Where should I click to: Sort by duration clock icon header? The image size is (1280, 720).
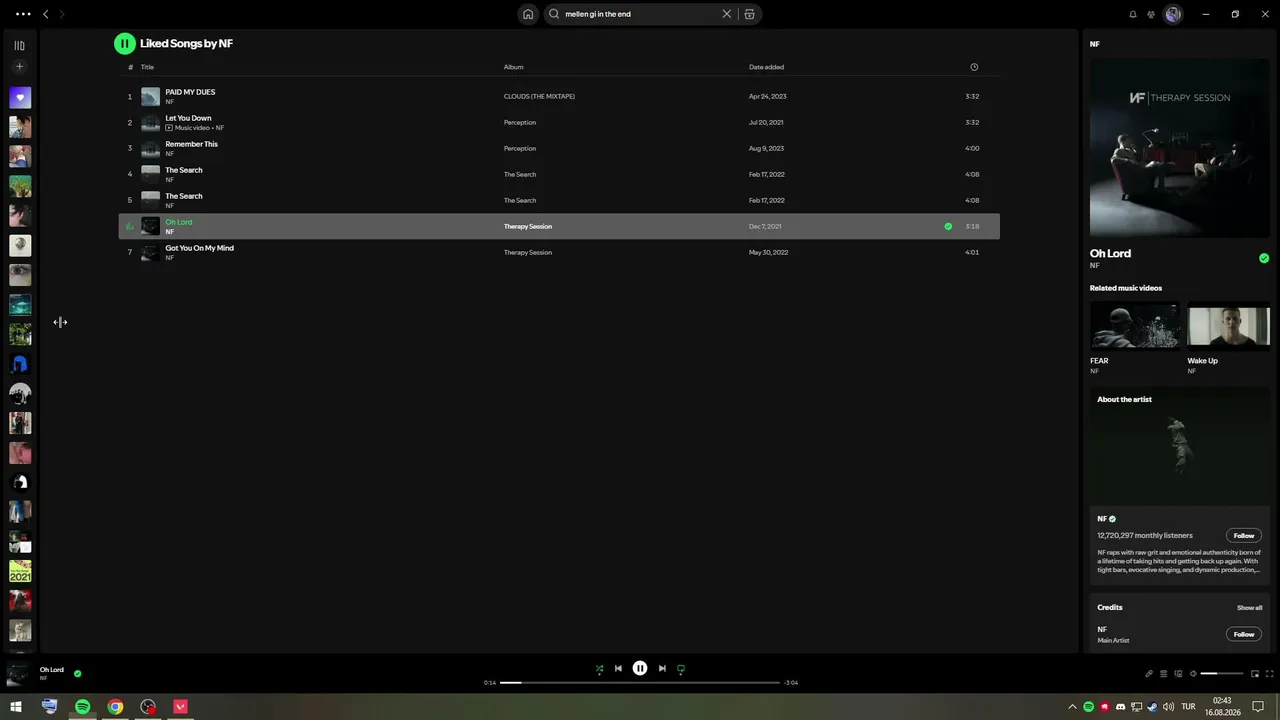pyautogui.click(x=974, y=67)
